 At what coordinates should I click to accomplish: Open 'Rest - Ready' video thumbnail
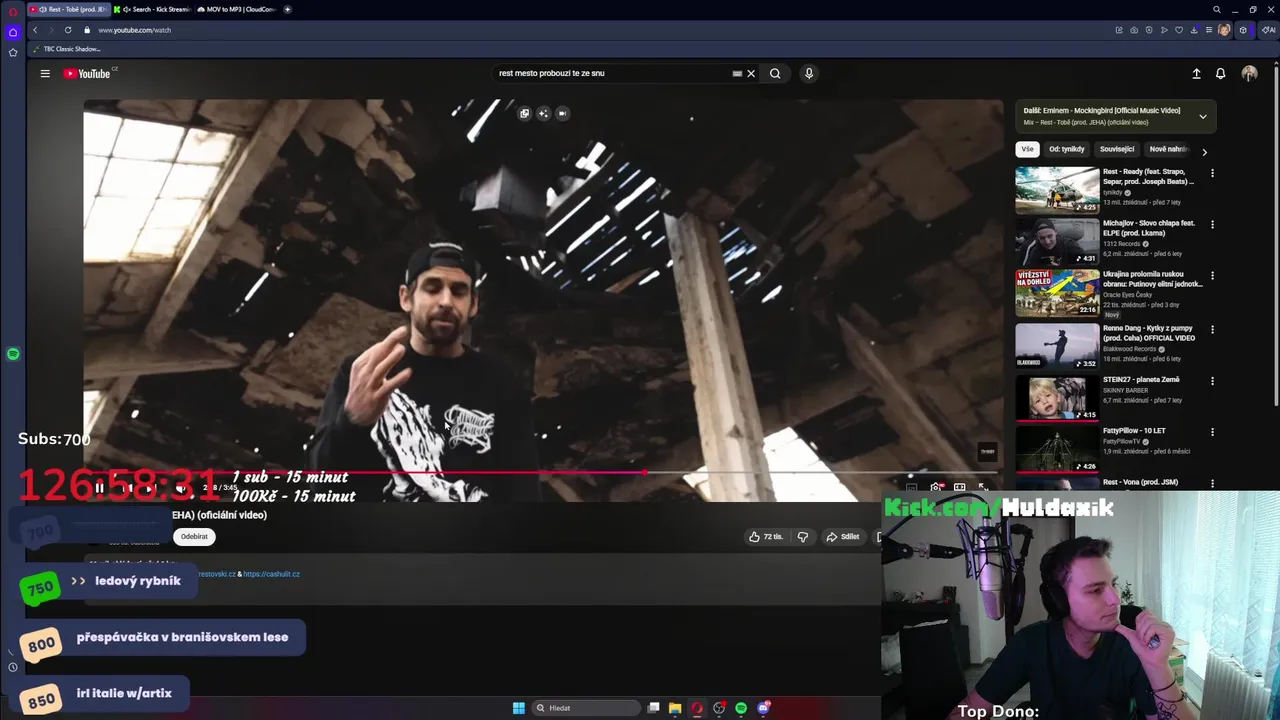[1057, 190]
